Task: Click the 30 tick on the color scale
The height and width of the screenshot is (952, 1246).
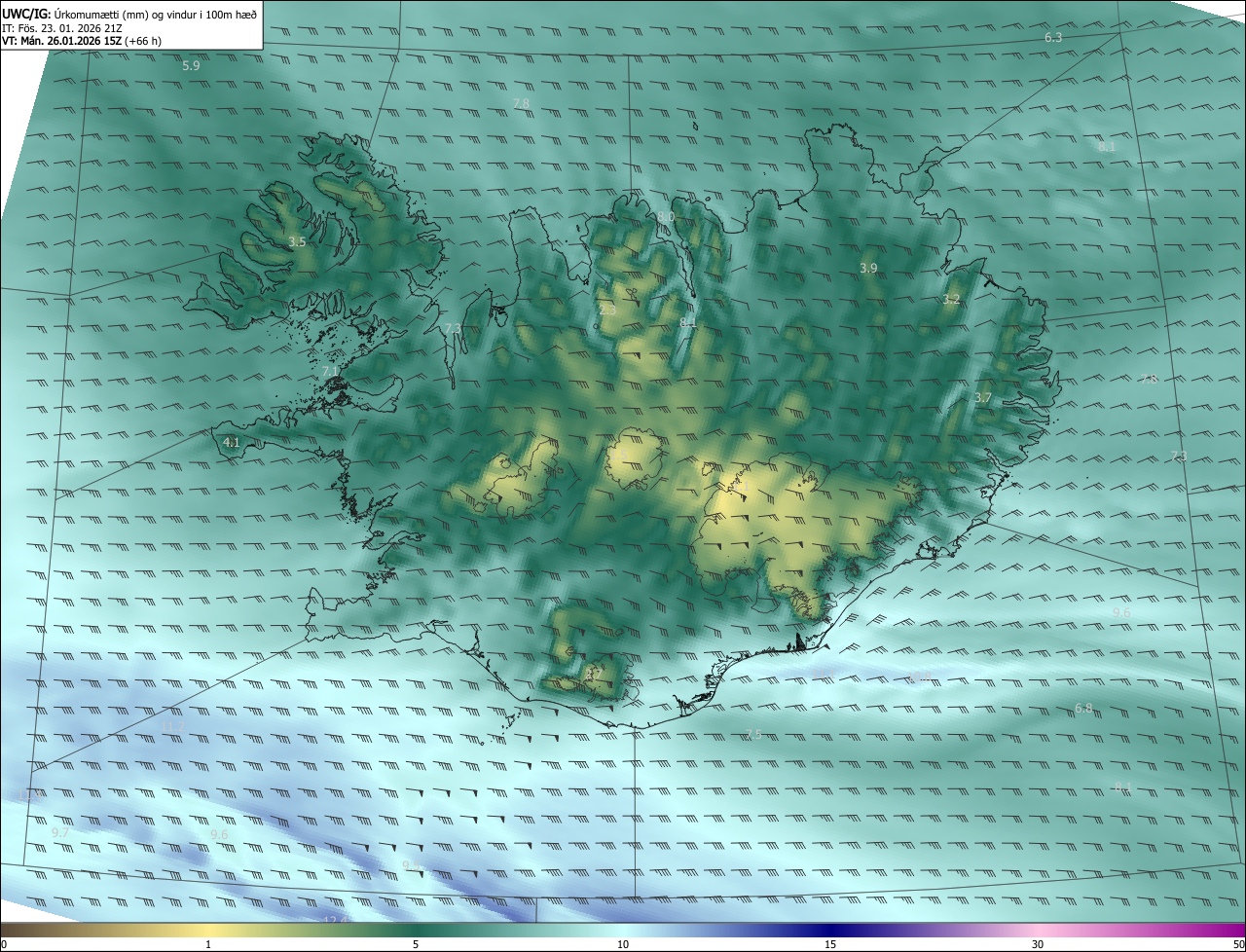Action: (x=1038, y=944)
